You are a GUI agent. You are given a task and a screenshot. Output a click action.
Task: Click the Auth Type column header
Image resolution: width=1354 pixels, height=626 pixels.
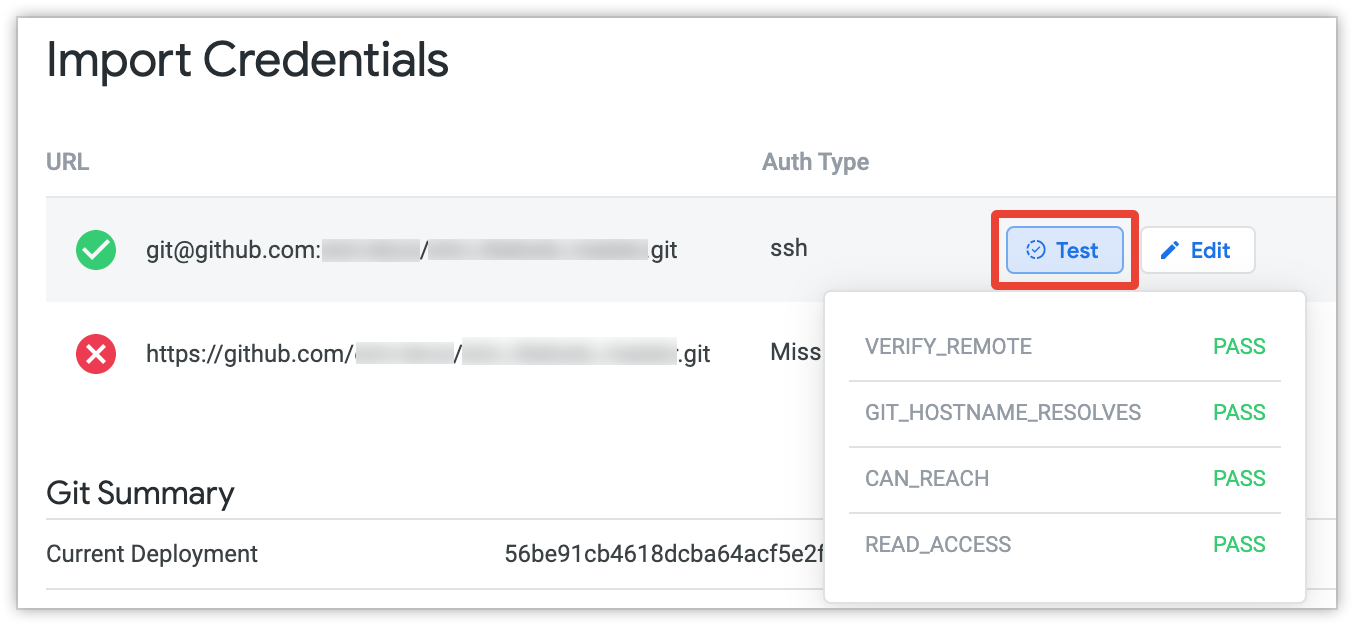[815, 162]
